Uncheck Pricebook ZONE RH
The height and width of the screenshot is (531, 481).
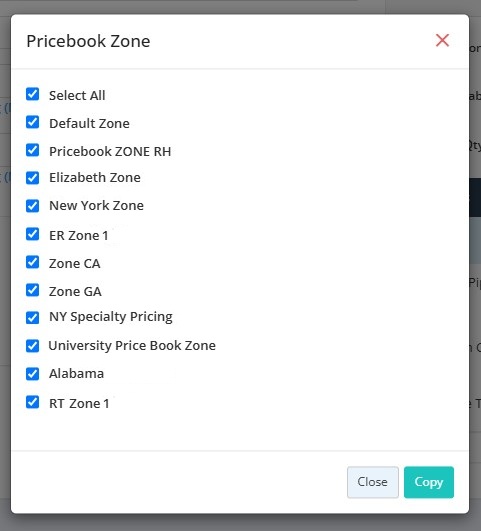click(x=33, y=150)
